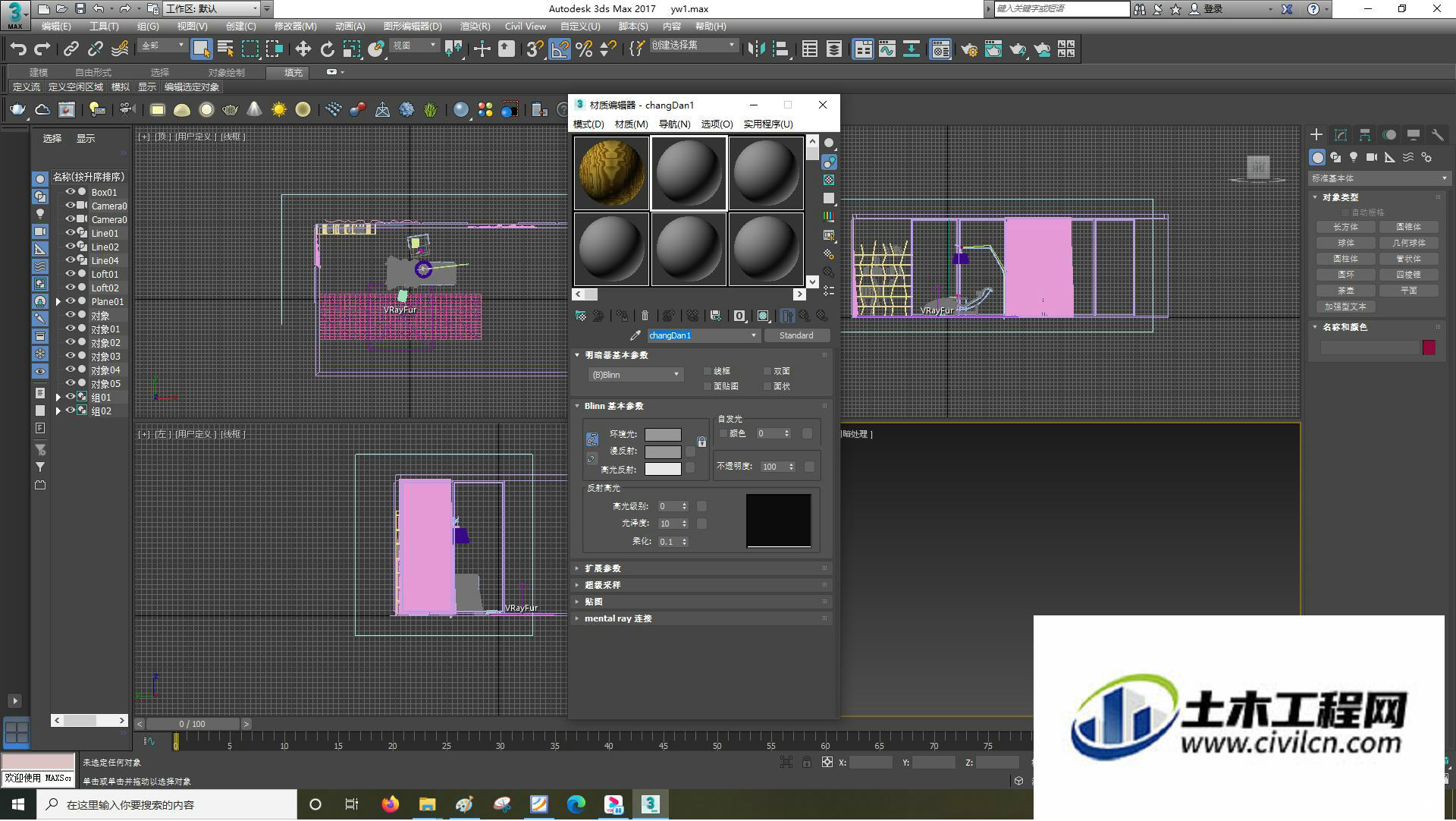
Task: Toggle visibility eye for Line02
Action: 70,247
